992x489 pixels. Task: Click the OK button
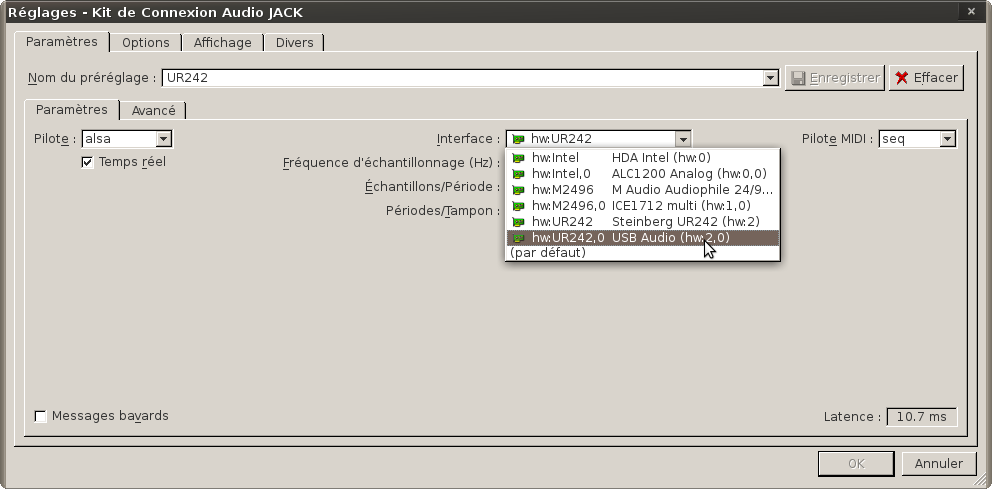click(x=856, y=464)
